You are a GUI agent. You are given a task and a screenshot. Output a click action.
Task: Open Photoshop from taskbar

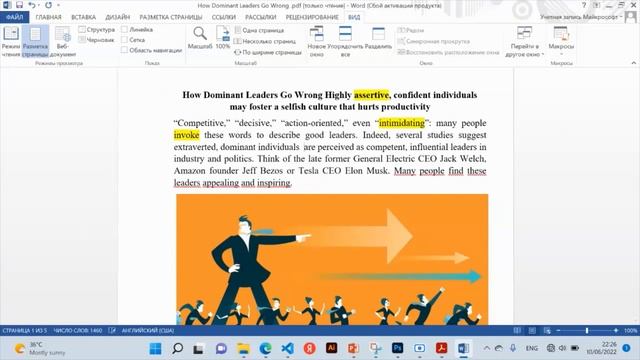397,348
